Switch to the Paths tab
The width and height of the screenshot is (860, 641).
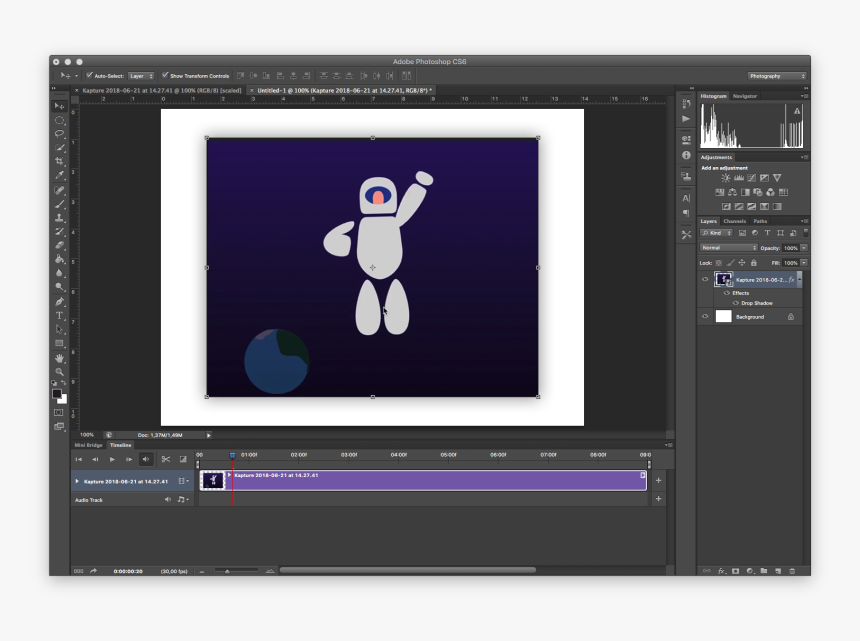tap(760, 221)
